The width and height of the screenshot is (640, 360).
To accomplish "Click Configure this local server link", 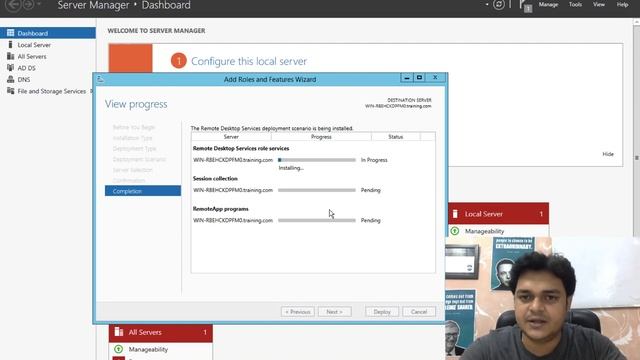I will (249, 61).
